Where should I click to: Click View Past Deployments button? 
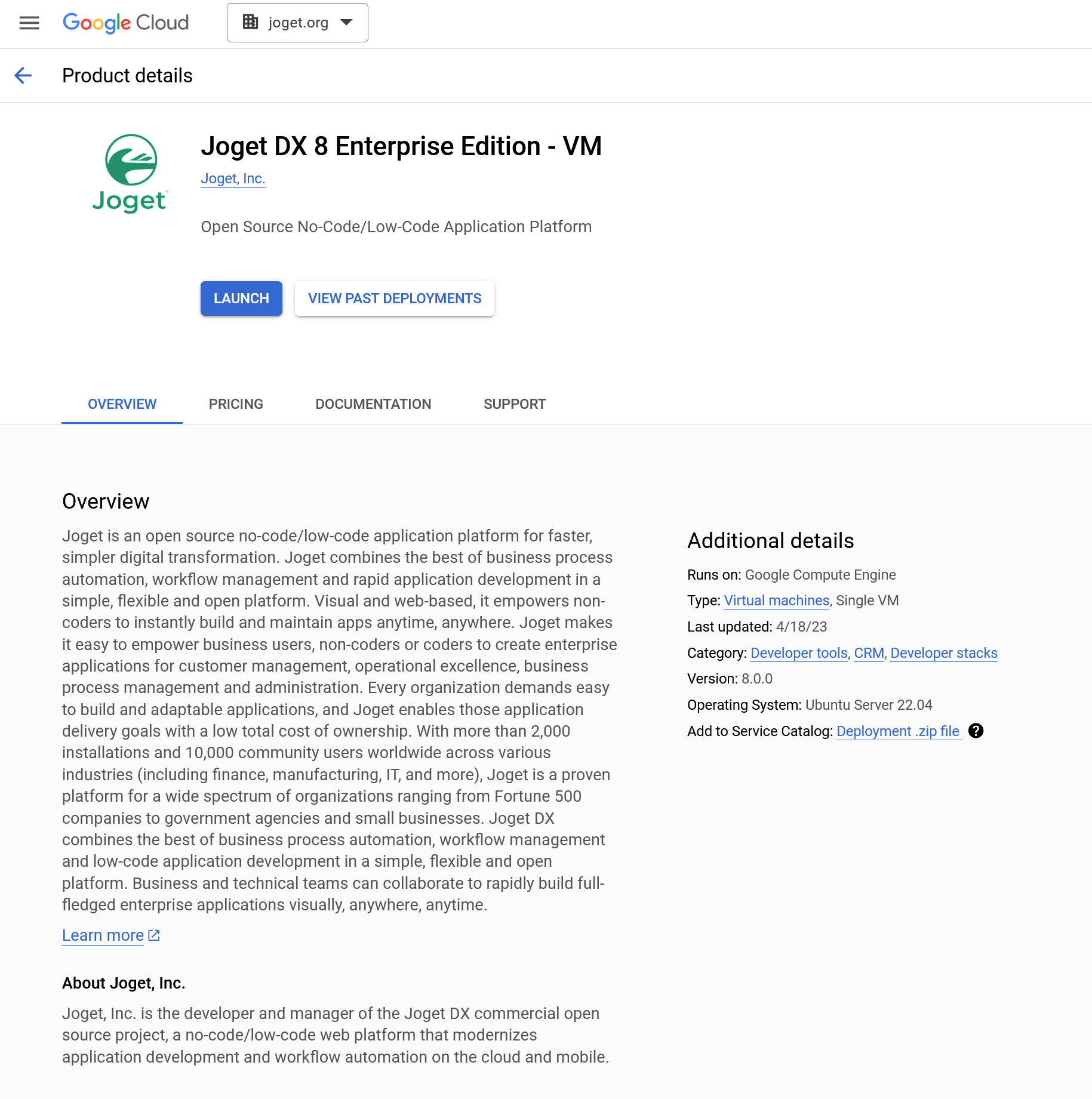[x=395, y=298]
